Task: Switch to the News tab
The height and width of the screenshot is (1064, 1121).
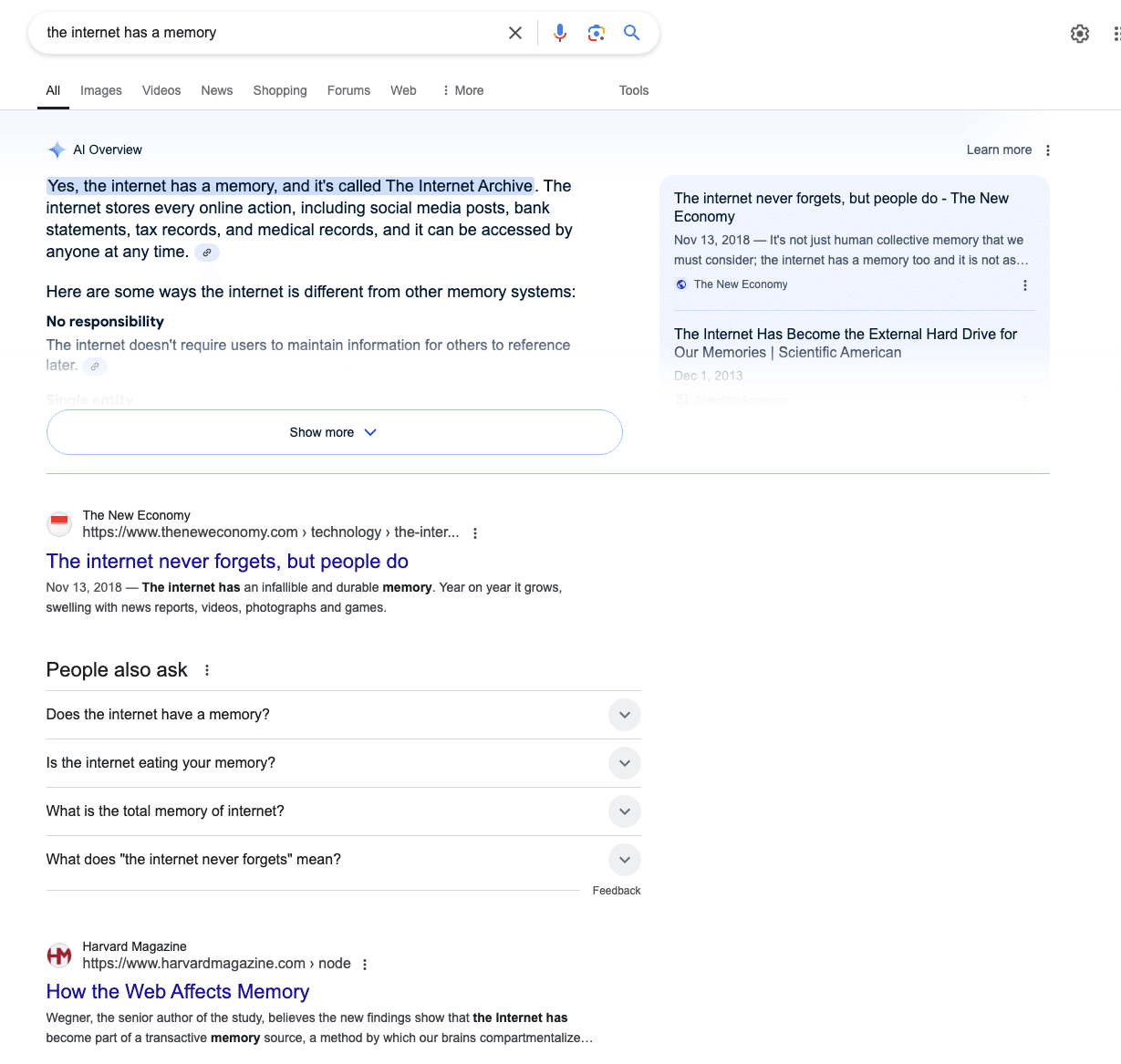Action: [217, 90]
